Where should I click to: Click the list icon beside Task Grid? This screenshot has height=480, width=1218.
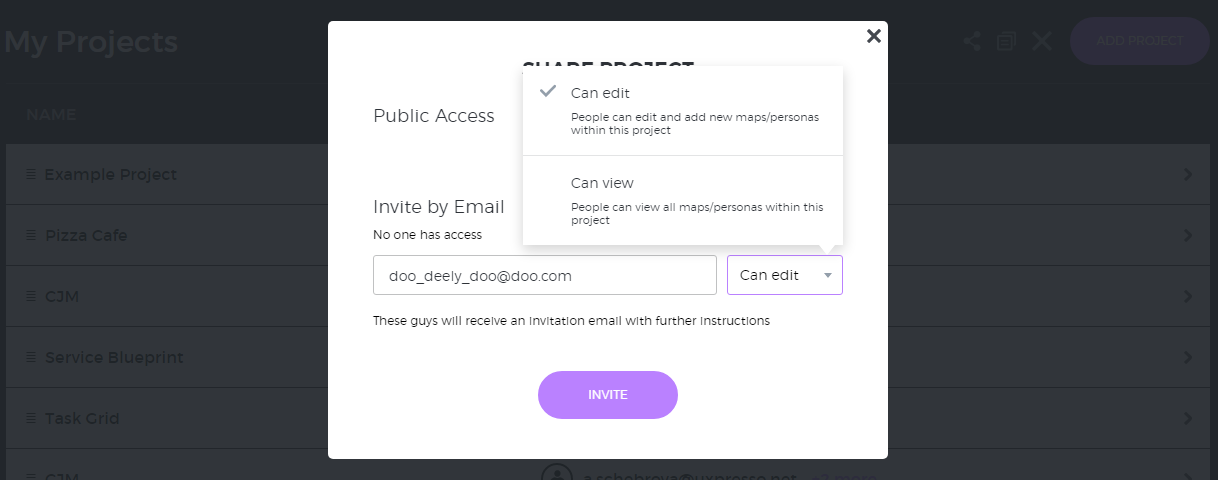(31, 418)
